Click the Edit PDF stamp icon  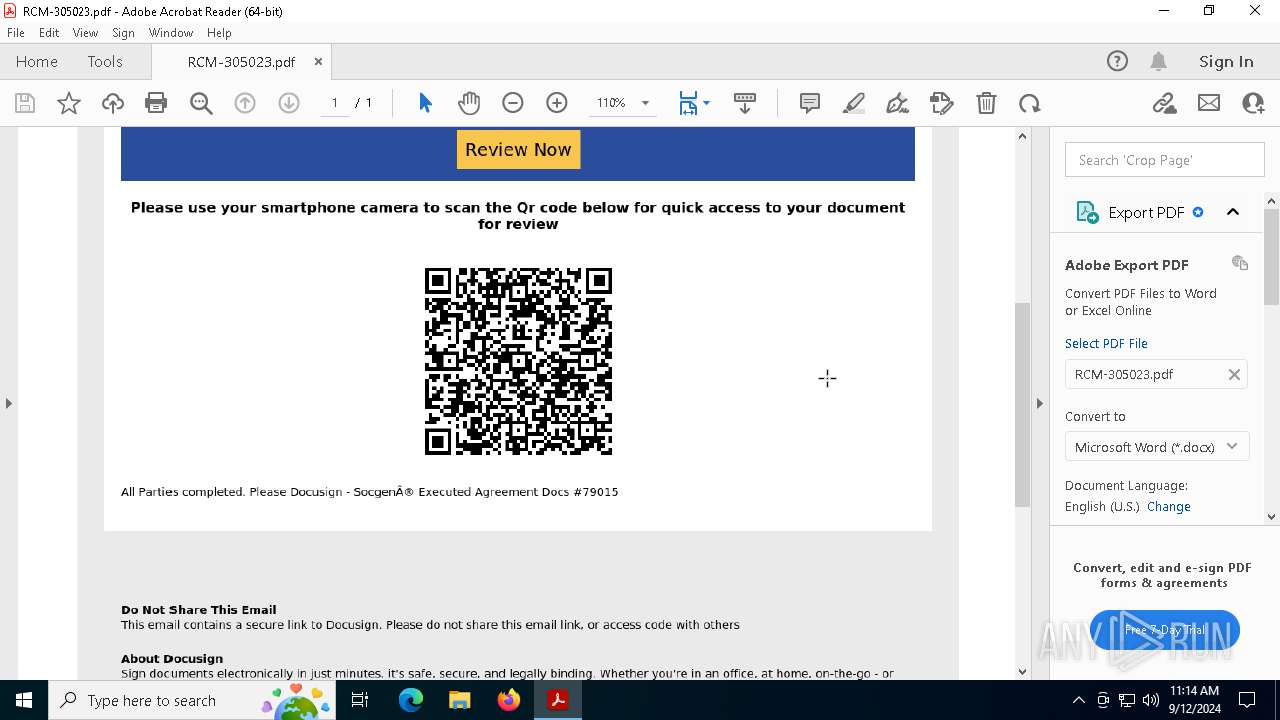[x=942, y=103]
